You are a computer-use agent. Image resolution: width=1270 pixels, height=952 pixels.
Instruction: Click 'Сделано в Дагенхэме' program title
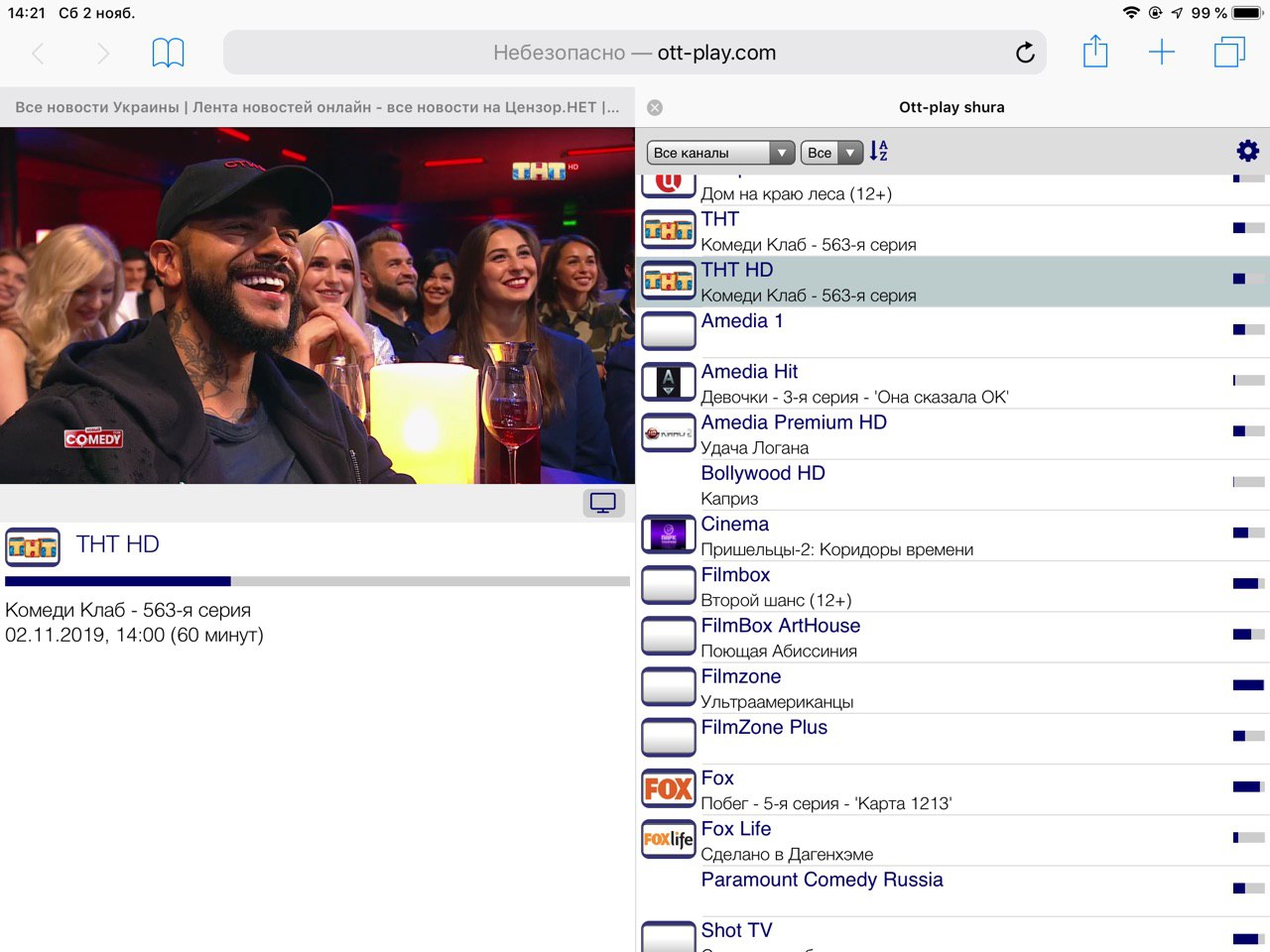[x=787, y=855]
